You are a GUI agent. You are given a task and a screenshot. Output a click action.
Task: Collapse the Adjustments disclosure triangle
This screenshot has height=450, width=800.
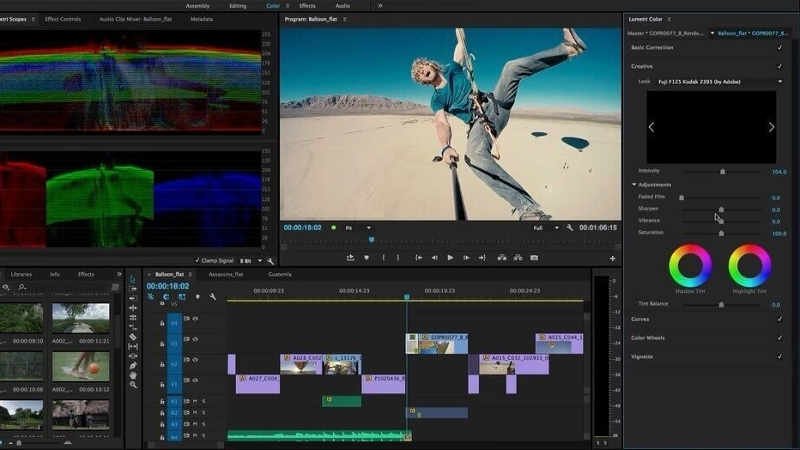(634, 185)
